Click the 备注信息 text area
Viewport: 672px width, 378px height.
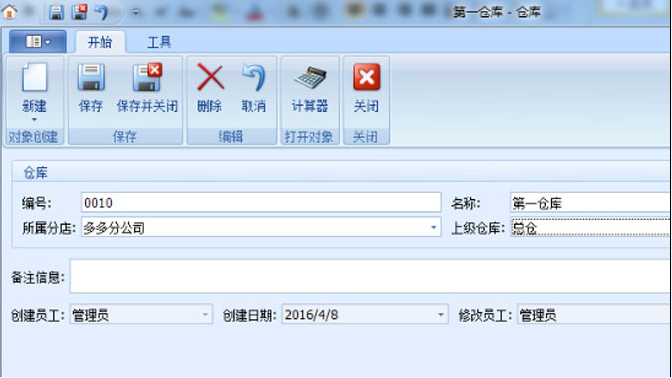[x=370, y=276]
